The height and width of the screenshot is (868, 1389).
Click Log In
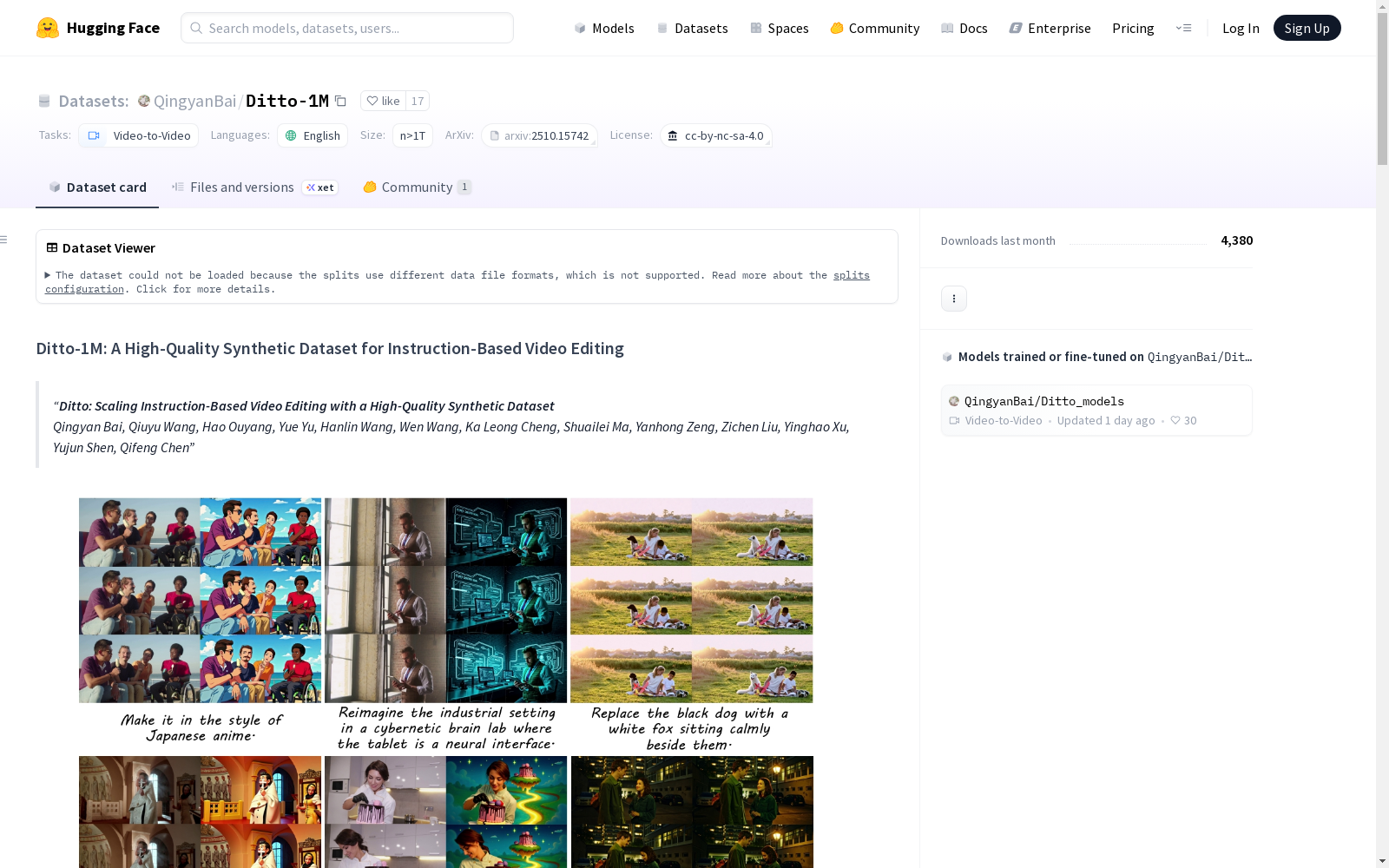[x=1241, y=28]
